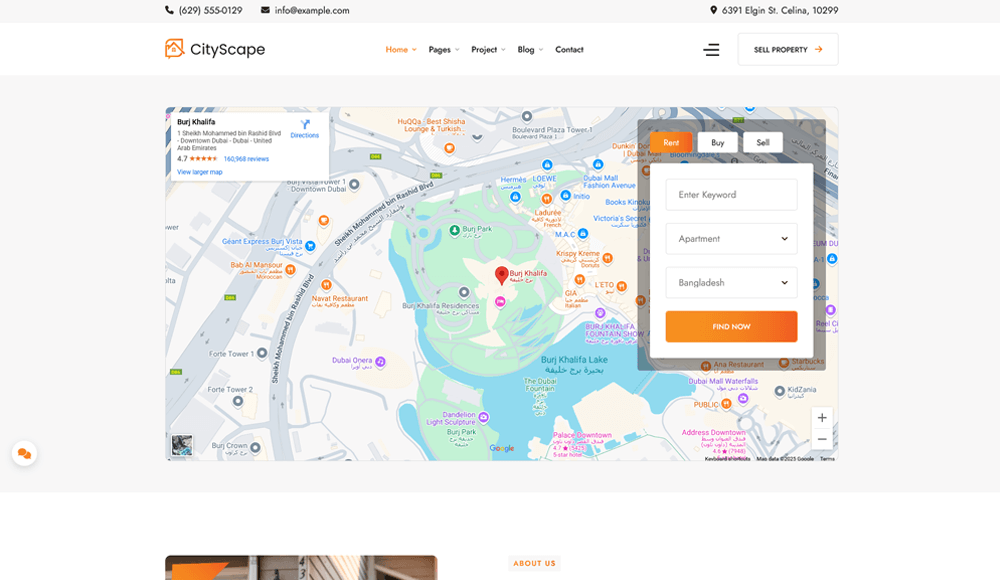
Task: Open the Pages menu
Action: coord(444,50)
